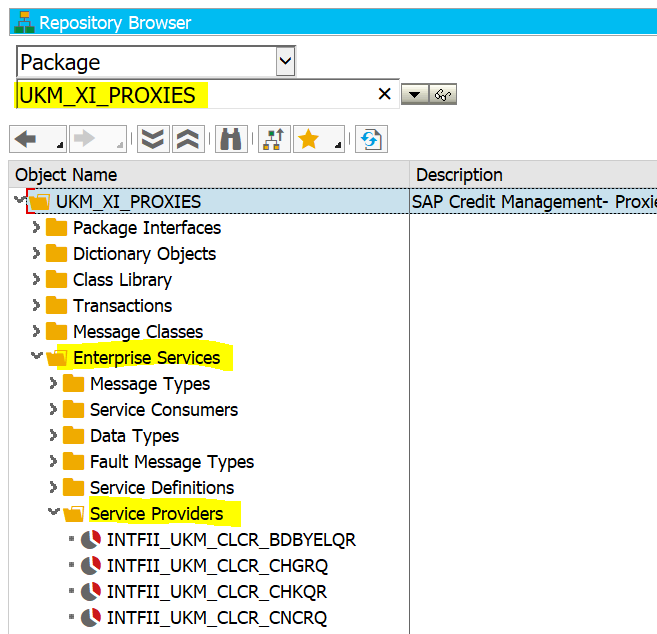Select the Message Types tree node

coord(150,384)
